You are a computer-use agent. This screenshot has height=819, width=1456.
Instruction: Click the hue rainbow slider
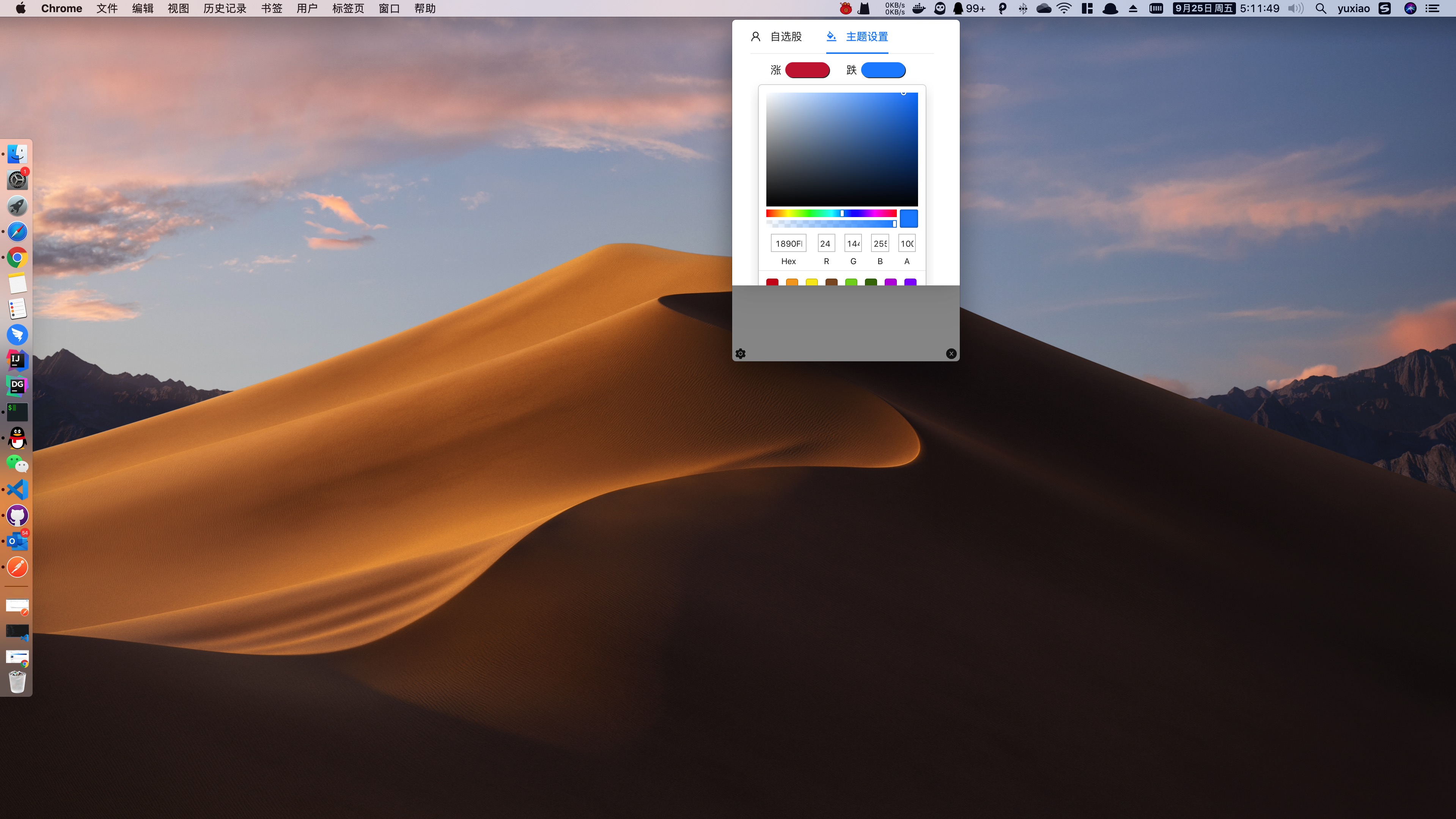pos(831,213)
